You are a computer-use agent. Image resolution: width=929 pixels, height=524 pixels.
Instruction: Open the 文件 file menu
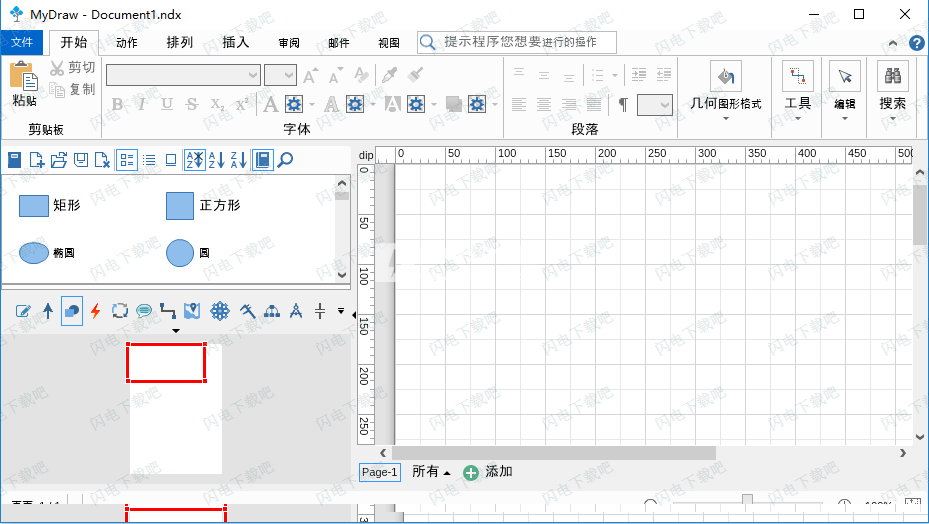click(22, 42)
